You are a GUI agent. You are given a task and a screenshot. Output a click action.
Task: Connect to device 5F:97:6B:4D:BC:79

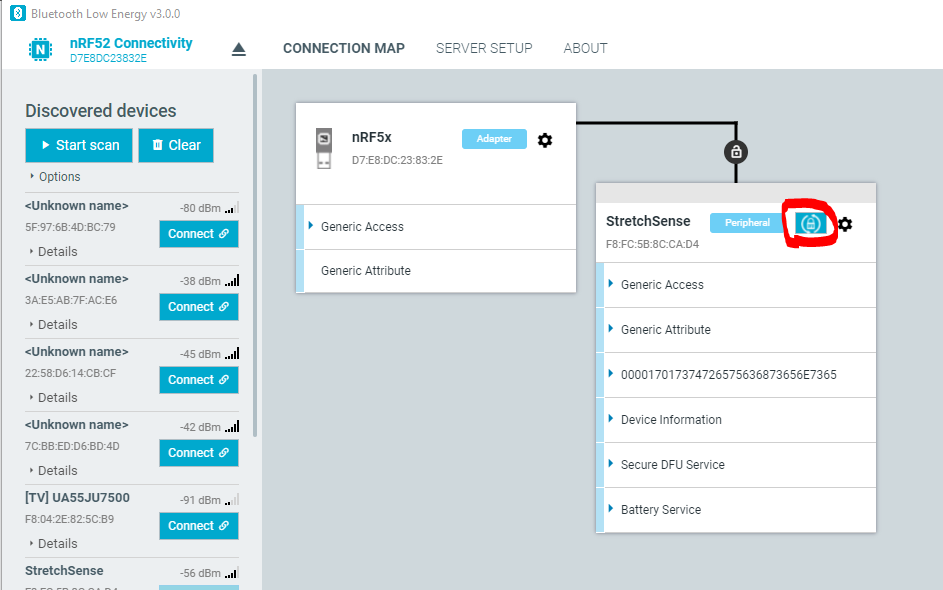pos(198,234)
